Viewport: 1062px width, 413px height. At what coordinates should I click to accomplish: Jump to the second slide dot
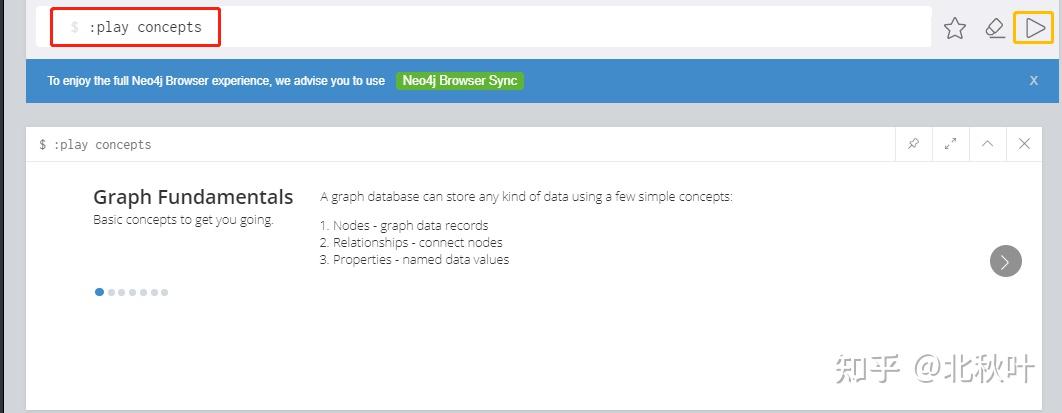coord(110,292)
